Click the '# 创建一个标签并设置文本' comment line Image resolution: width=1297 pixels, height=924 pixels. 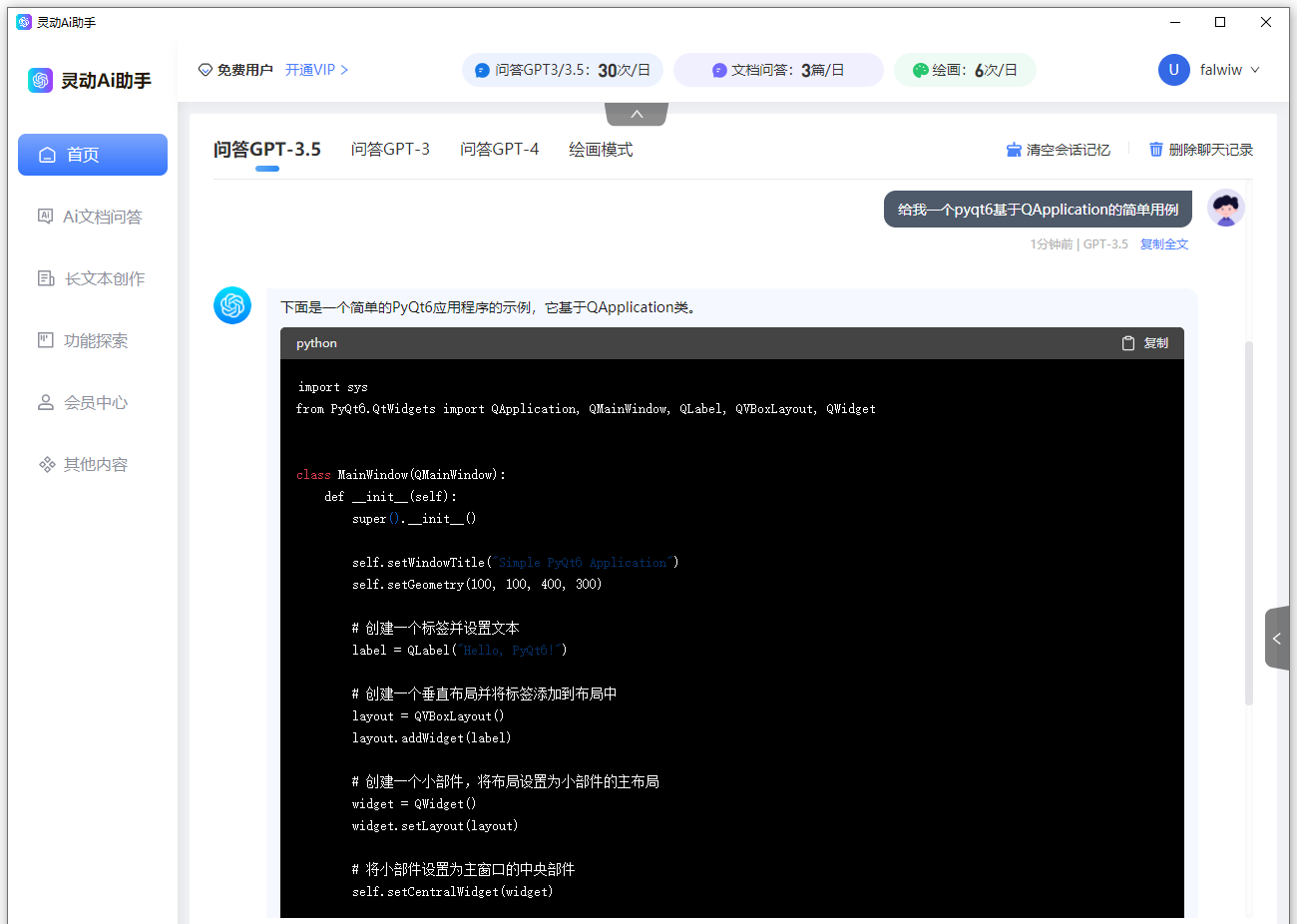436,629
